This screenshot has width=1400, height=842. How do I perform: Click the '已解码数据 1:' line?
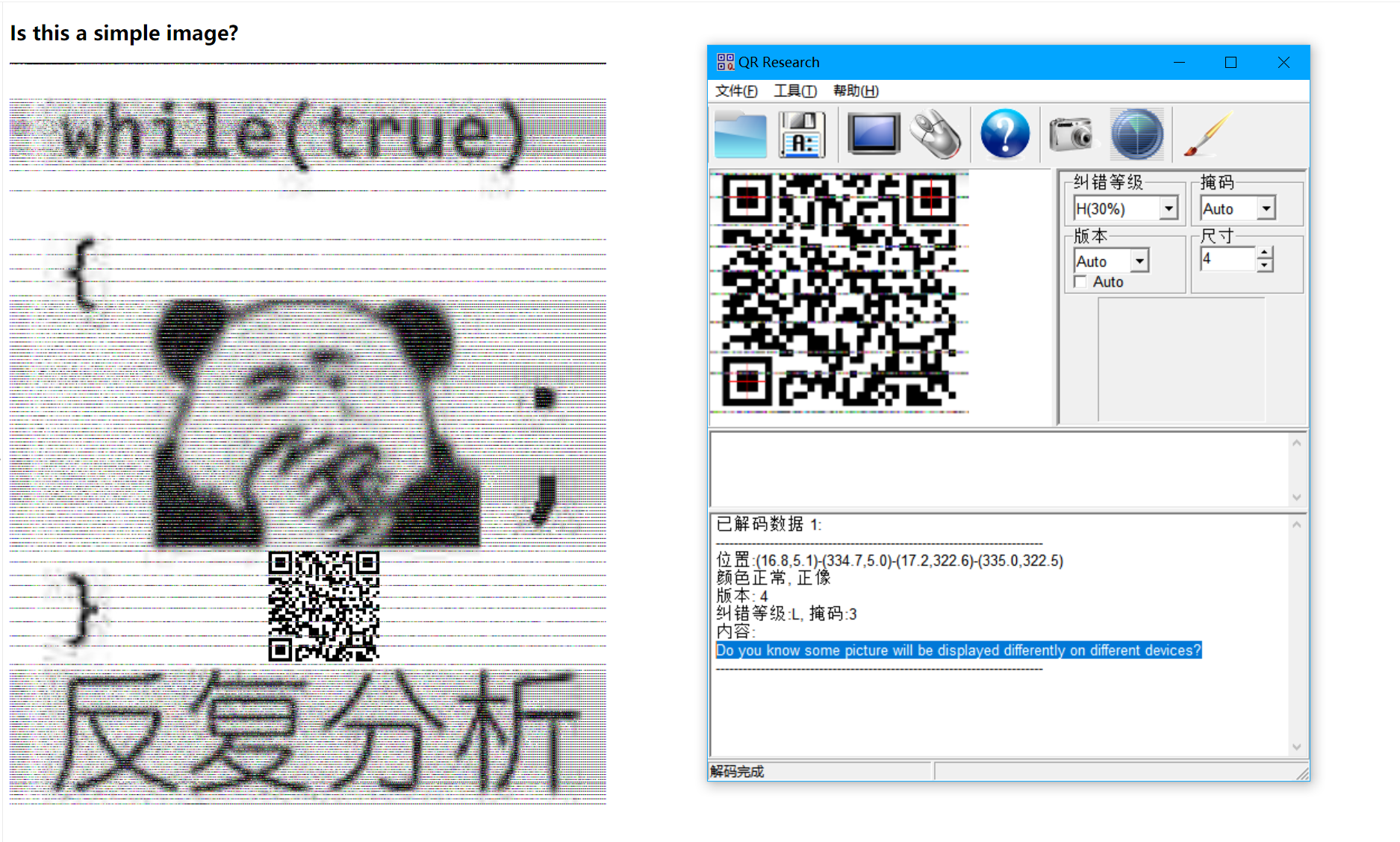768,524
